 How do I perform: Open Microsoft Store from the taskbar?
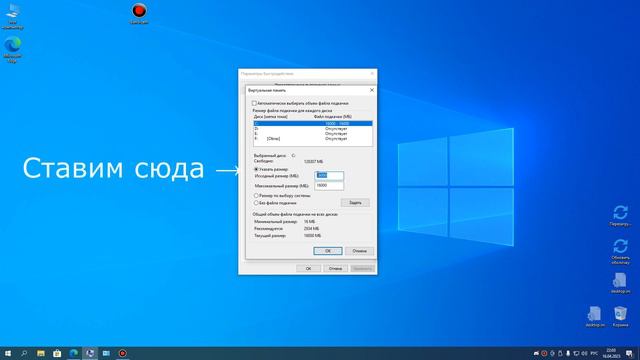click(57, 353)
